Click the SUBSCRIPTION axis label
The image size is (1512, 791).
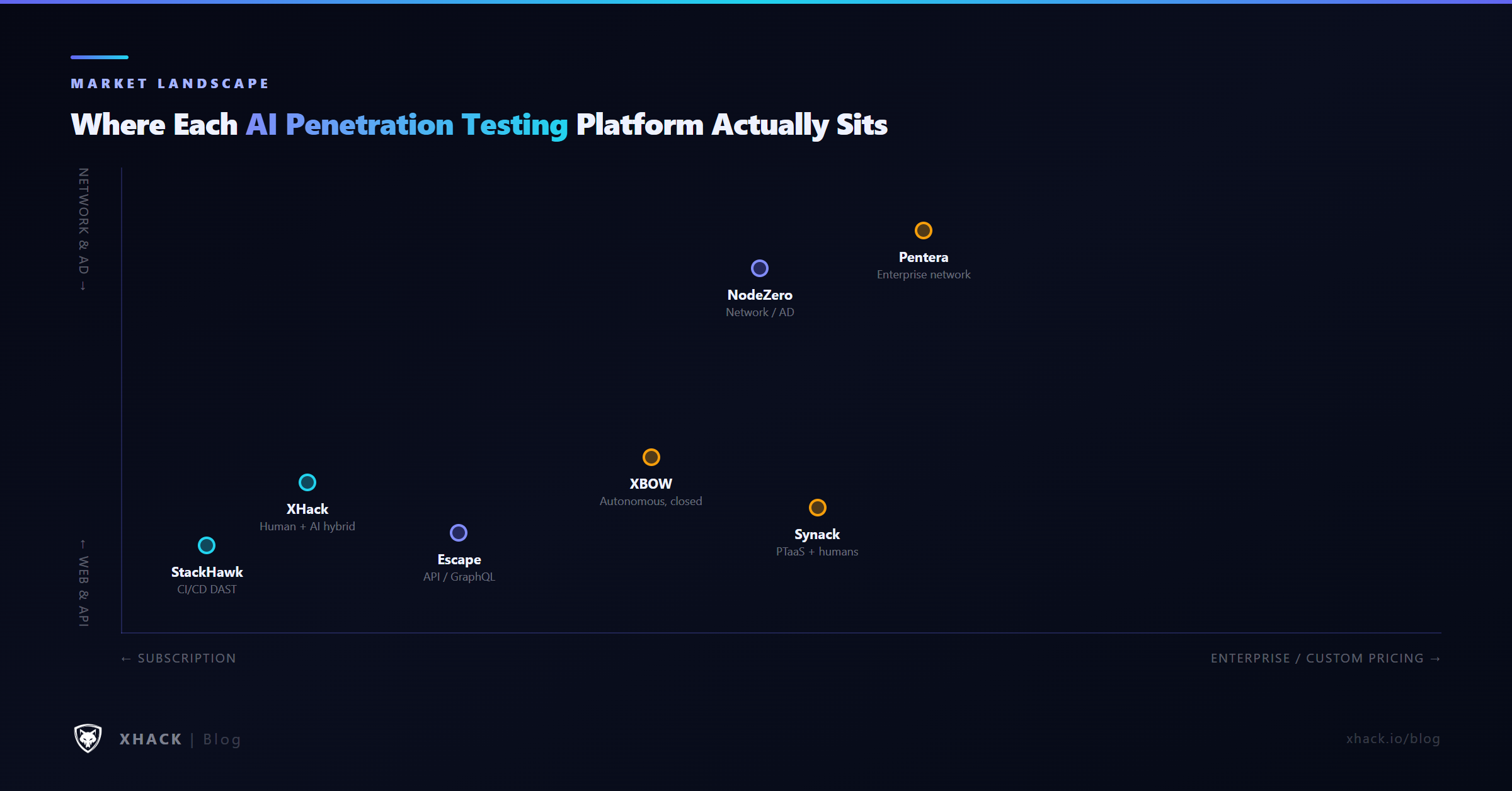[179, 659]
